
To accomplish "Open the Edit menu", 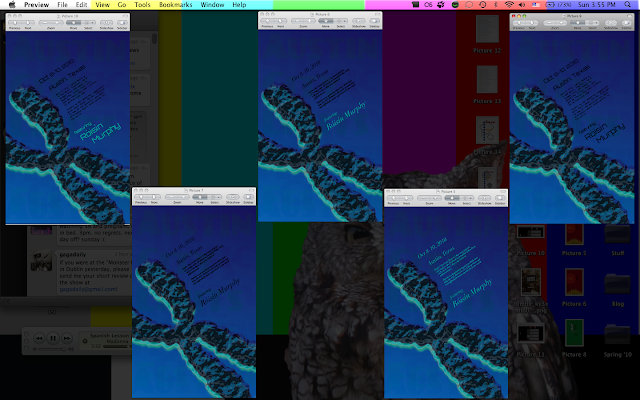I will pyautogui.click(x=81, y=4).
